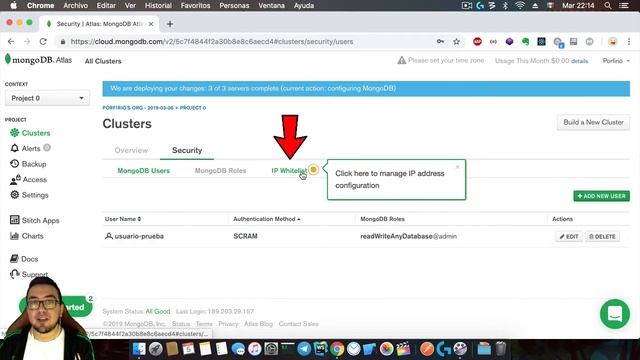This screenshot has height=360, width=640.
Task: Open a new browser tab
Action: pos(170,24)
